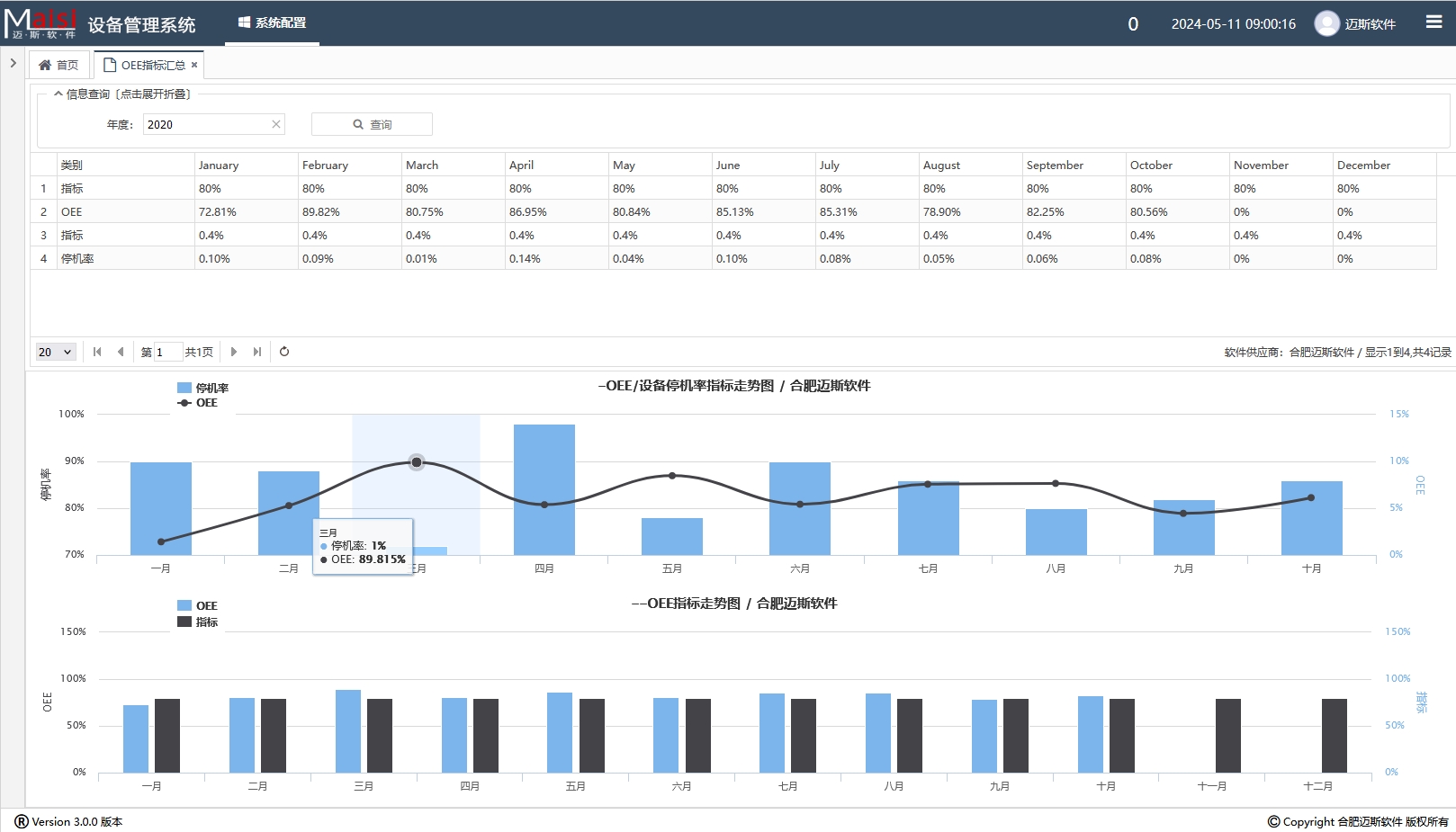Click Version 3.0.0 版本 footer text
Viewport: 1456px width, 832px height.
click(x=77, y=821)
